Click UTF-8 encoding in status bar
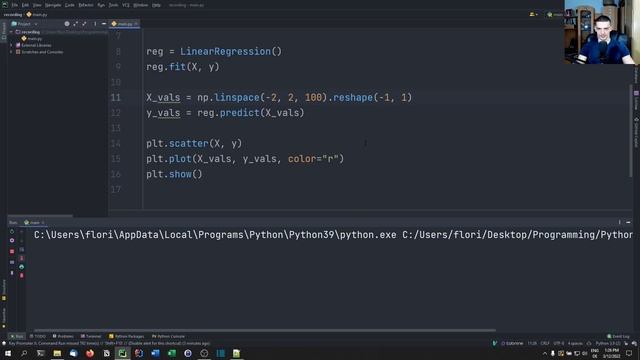This screenshot has height=360, width=640. click(558, 344)
